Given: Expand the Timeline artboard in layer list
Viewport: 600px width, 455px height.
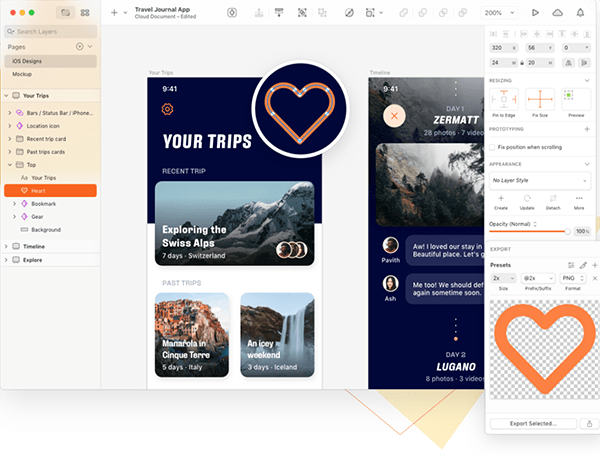Looking at the screenshot, I should pyautogui.click(x=7, y=246).
